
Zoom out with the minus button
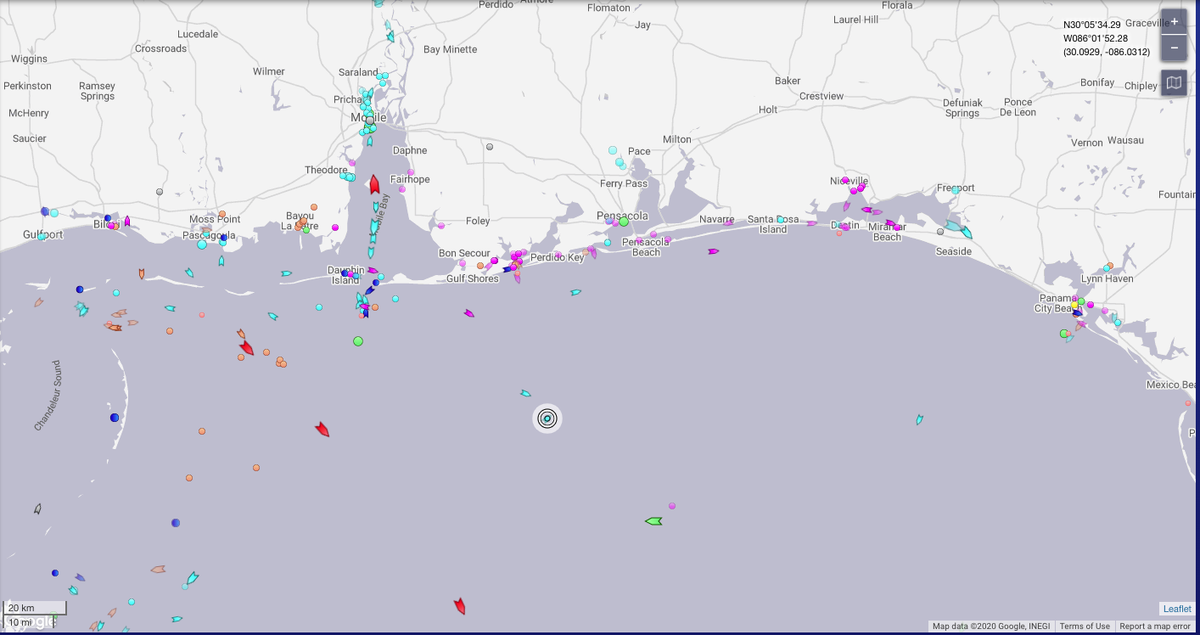(x=1174, y=47)
